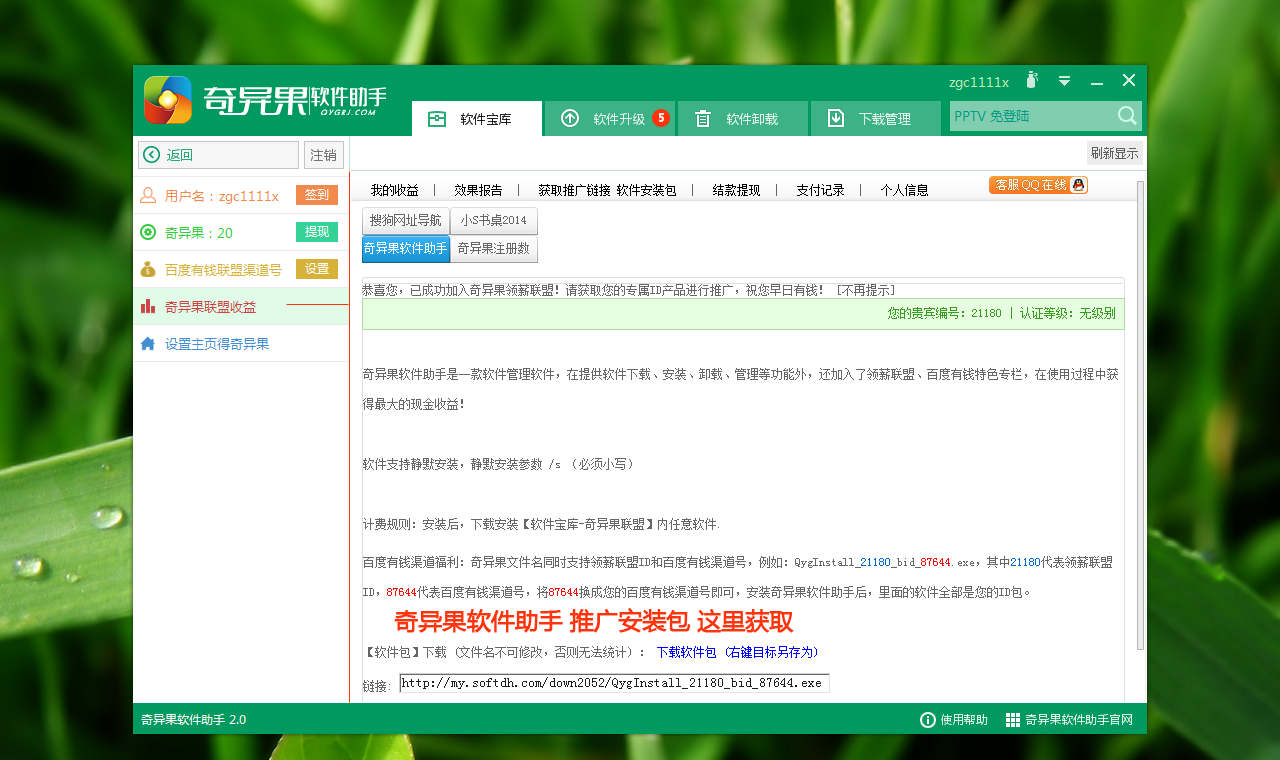Open the title bar dropdown menu arrow

1065,81
